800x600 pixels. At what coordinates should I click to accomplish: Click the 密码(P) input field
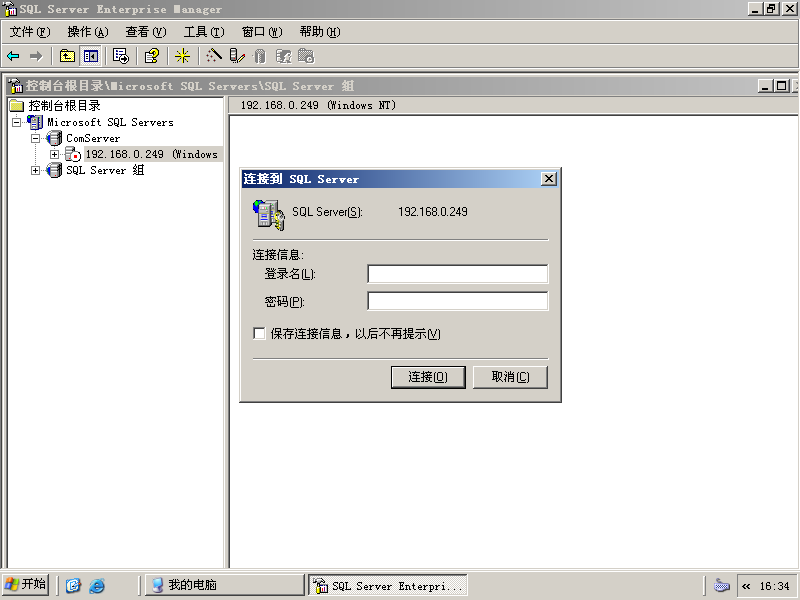[458, 301]
